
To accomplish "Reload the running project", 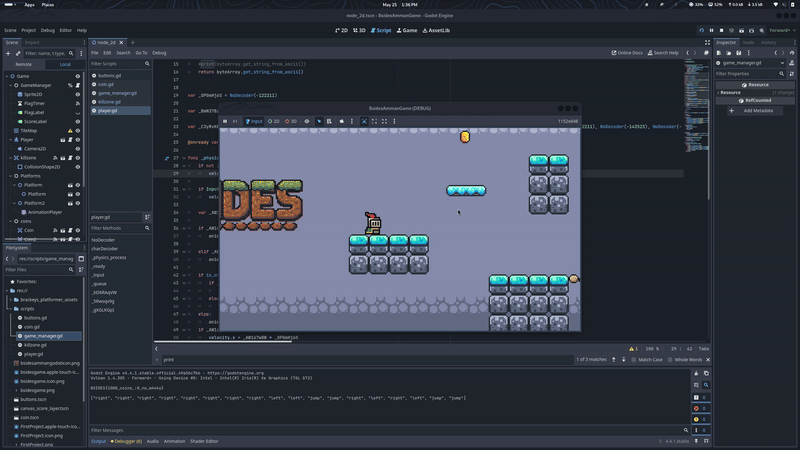I will 702,31.
